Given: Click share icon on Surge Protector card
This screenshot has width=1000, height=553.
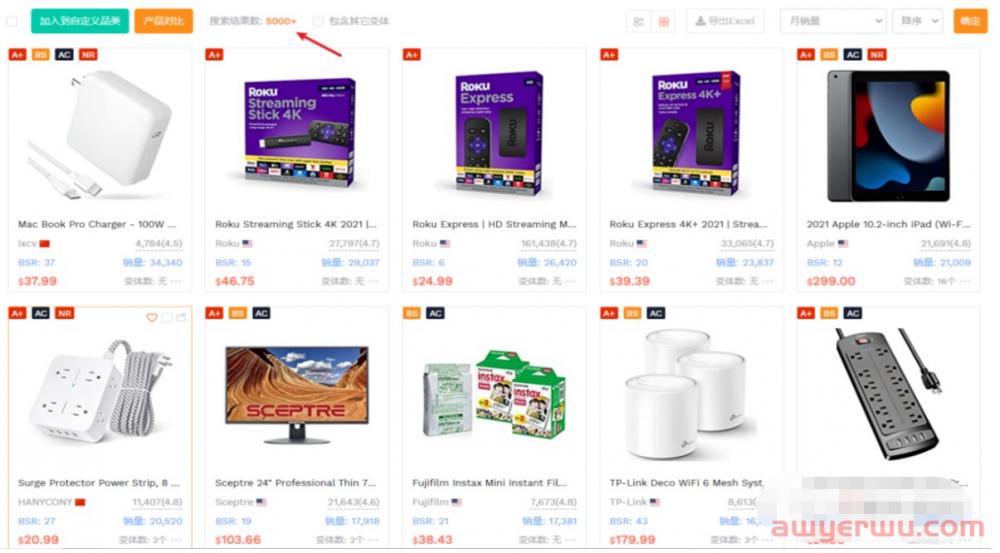Looking at the screenshot, I should pos(182,318).
